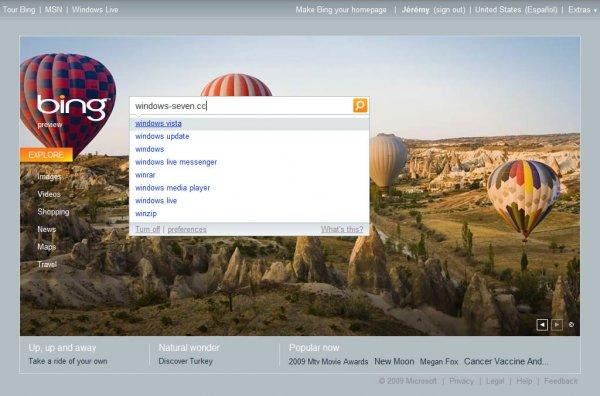The image size is (600, 396).
Task: Open "Cancer Vaccine And..." trending link
Action: tap(506, 362)
